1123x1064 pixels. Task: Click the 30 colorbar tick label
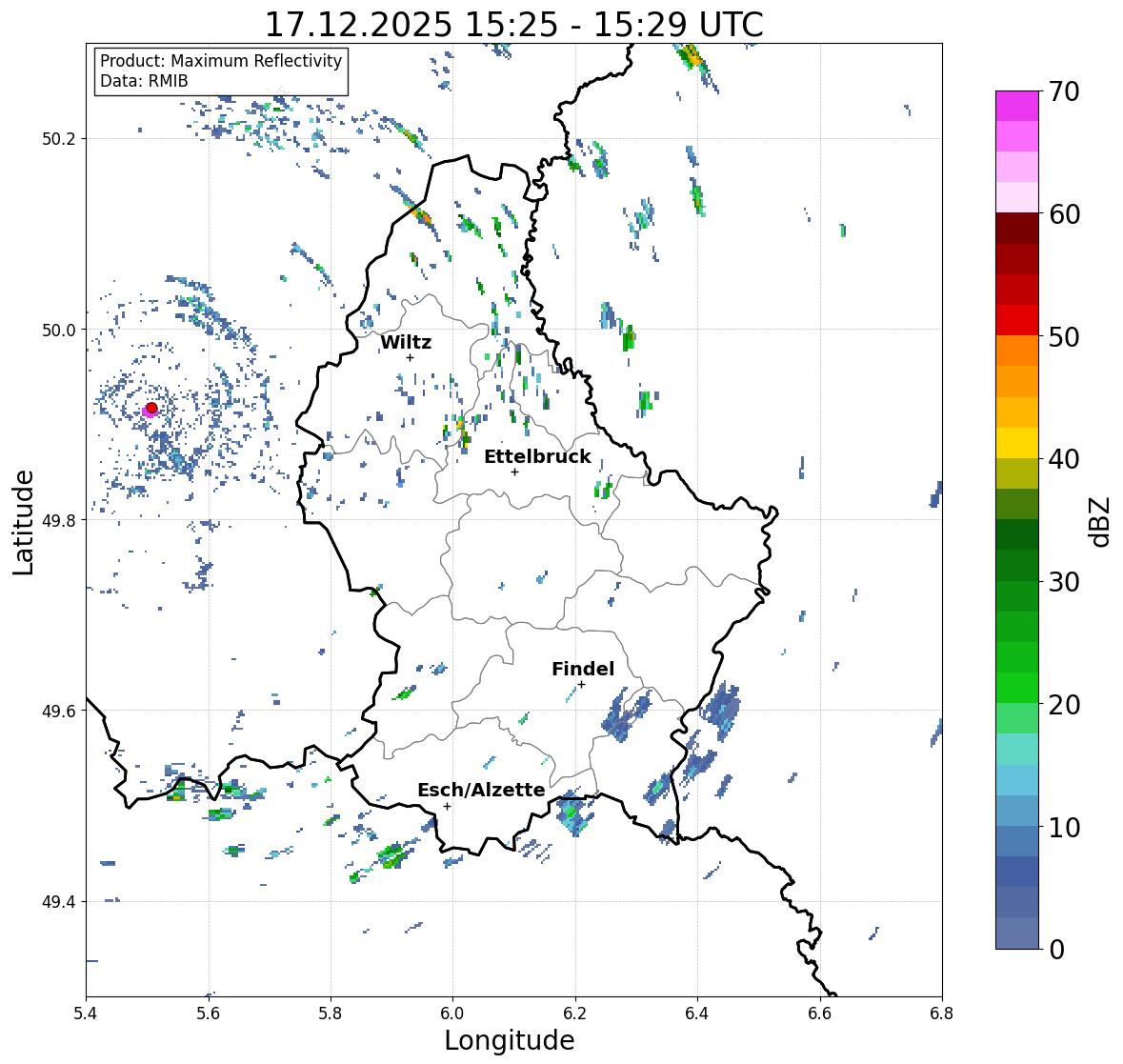[1064, 582]
